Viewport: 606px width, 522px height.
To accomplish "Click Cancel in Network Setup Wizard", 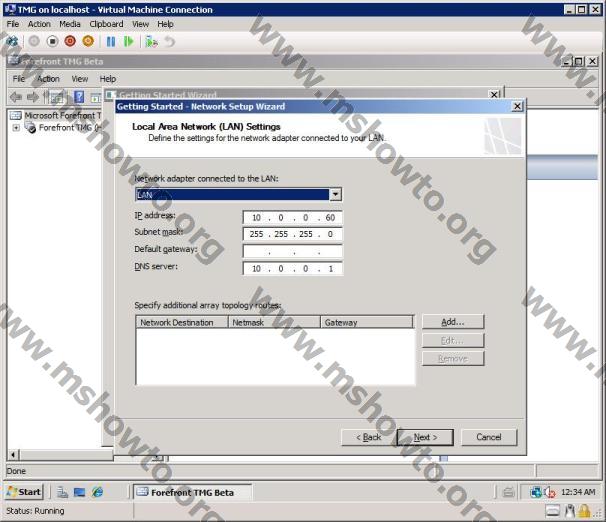I will coord(489,437).
